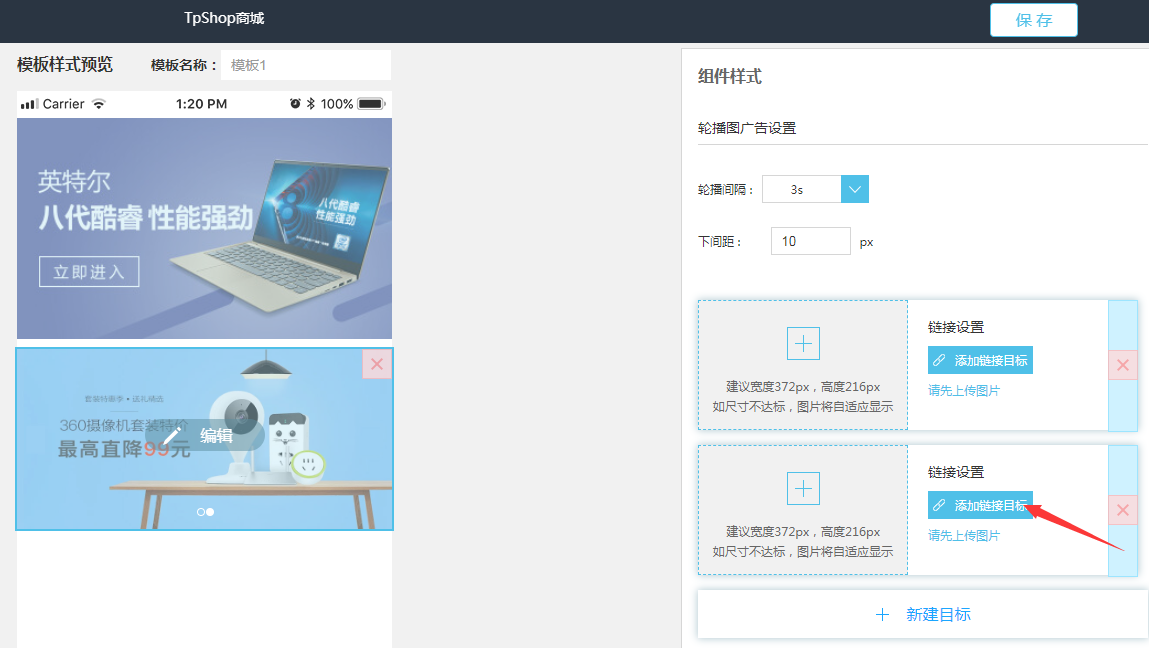Viewport: 1149px width, 648px height.
Task: Click plus icon to upload second image
Action: tap(803, 488)
